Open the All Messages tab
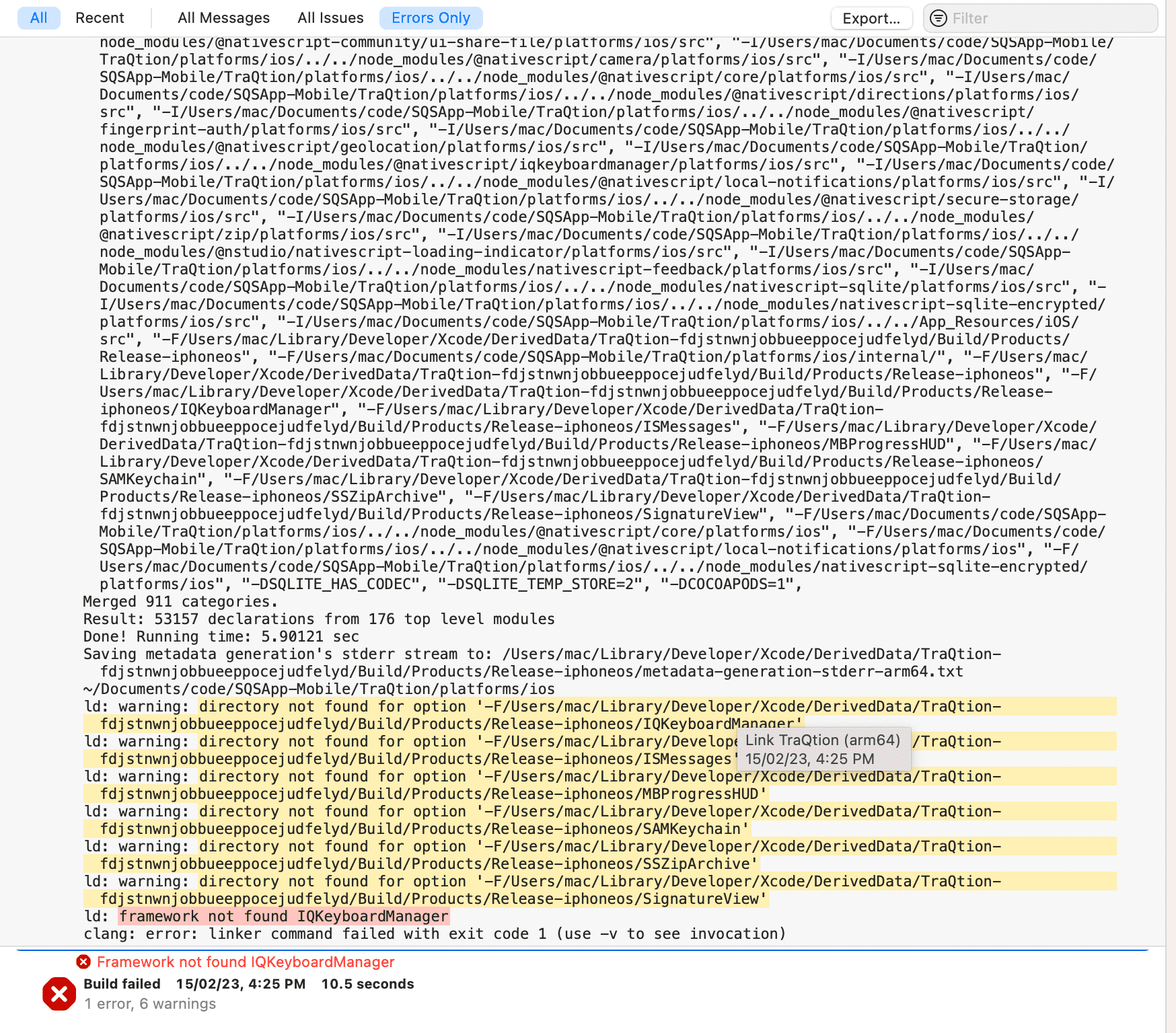Image resolution: width=1176 pixels, height=1033 pixels. (x=223, y=18)
